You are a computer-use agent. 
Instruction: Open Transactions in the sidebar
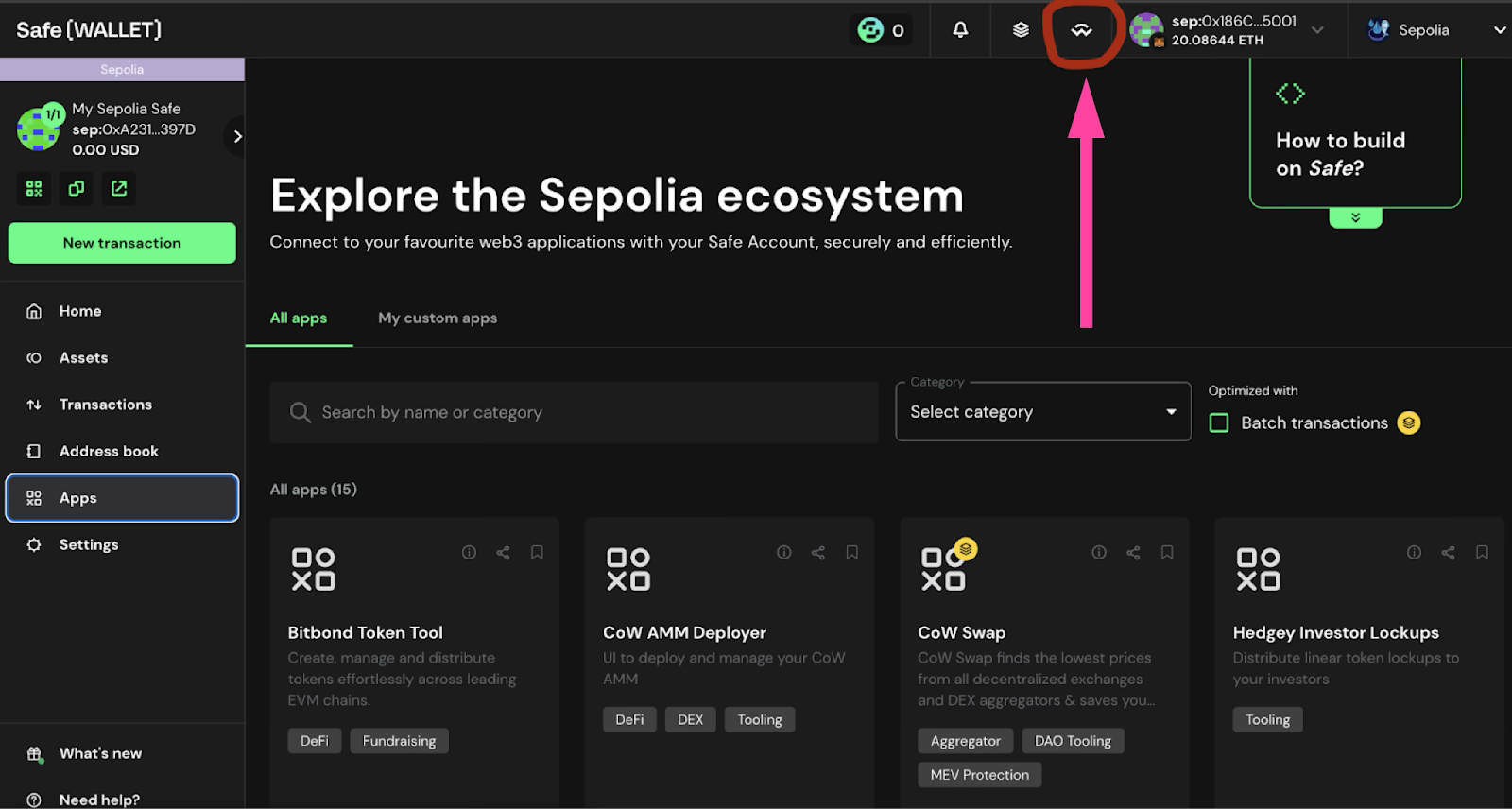[x=105, y=404]
